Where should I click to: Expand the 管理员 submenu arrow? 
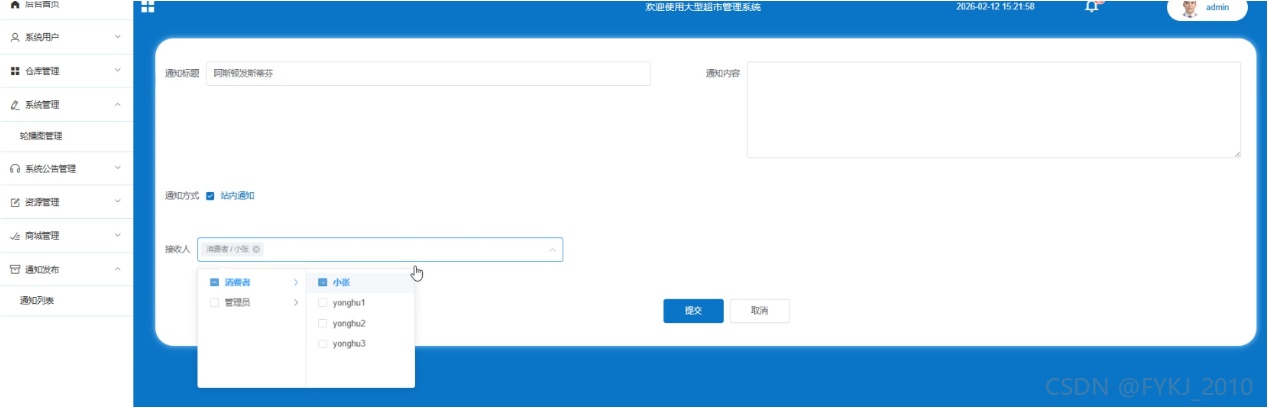click(295, 302)
